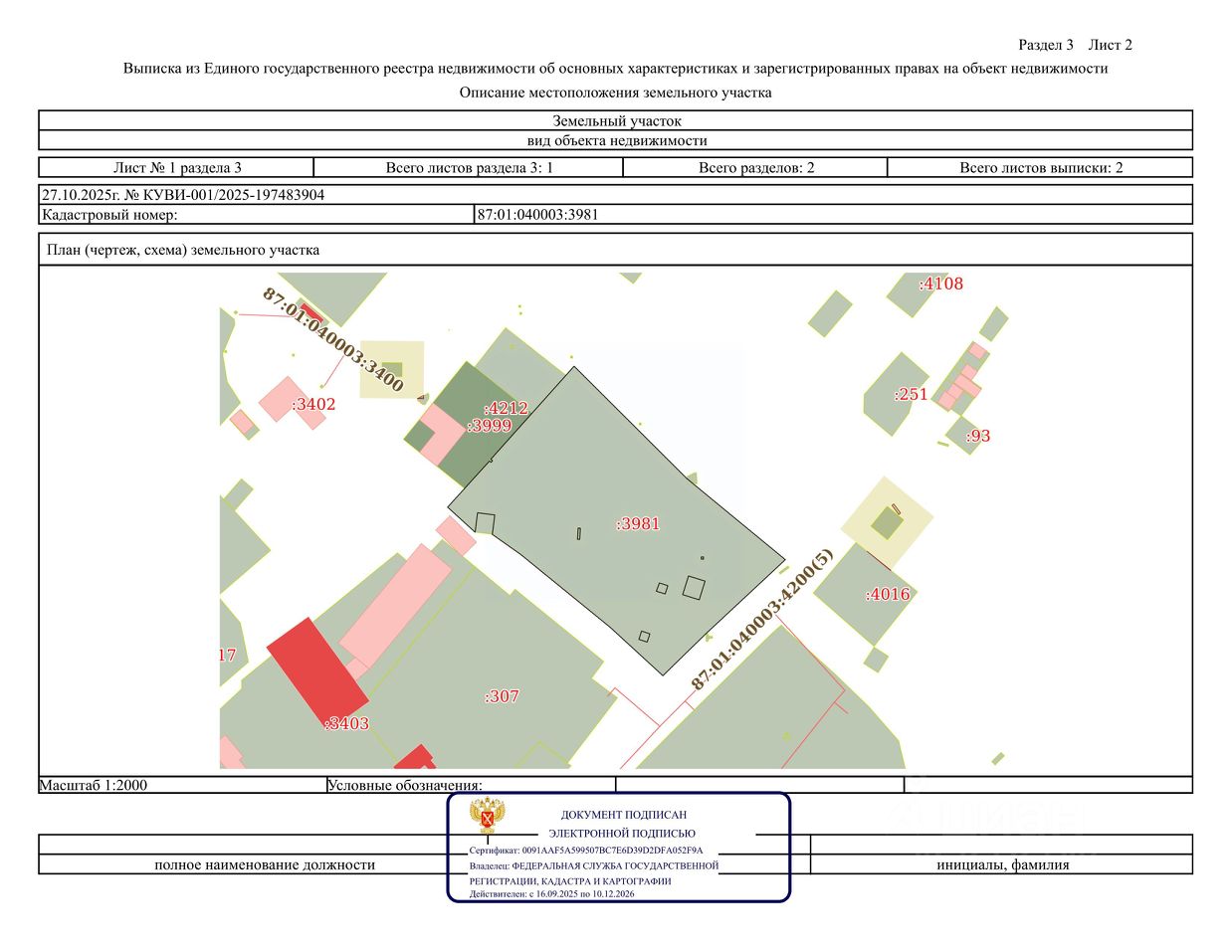Image resolution: width=1232 pixels, height=952 pixels.
Task: Click 'вид объекта недвижимости' row
Action: point(616,140)
